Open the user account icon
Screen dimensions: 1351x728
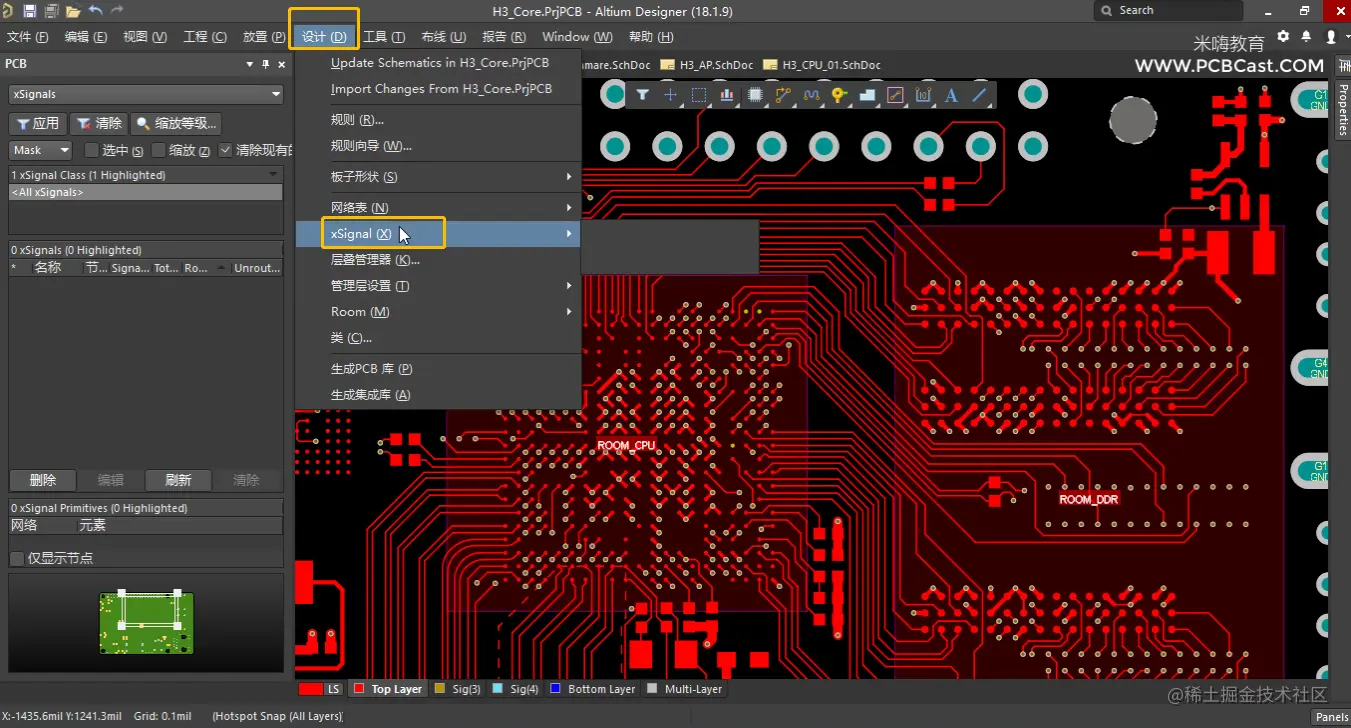pos(1330,36)
